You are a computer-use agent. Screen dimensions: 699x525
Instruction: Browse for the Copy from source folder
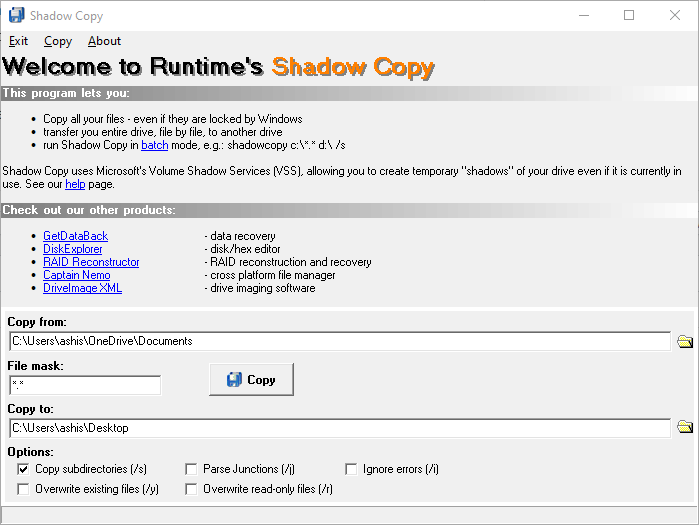[685, 341]
